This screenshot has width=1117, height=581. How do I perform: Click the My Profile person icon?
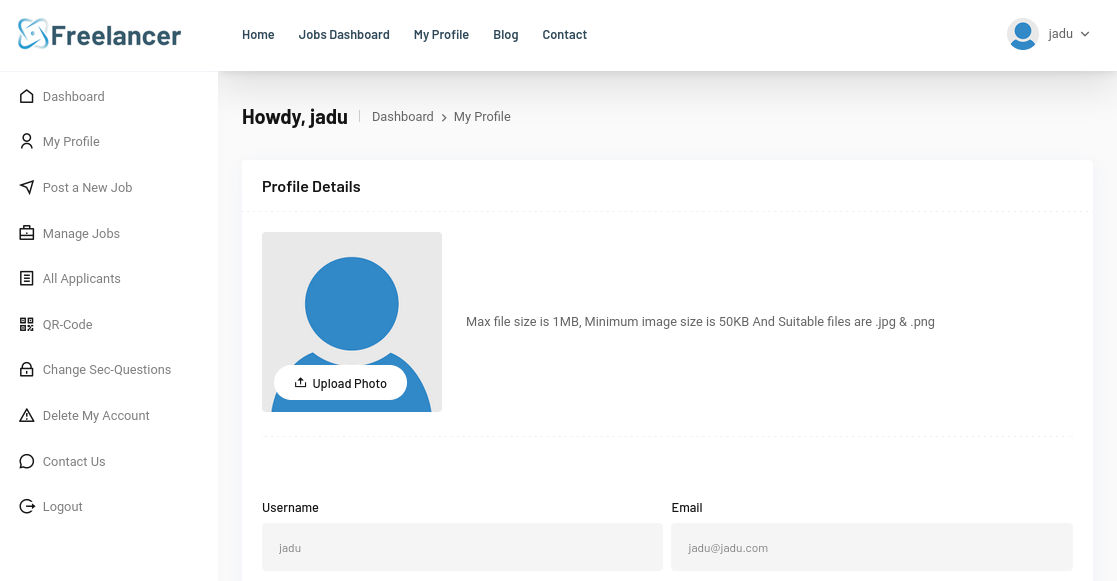pos(26,142)
